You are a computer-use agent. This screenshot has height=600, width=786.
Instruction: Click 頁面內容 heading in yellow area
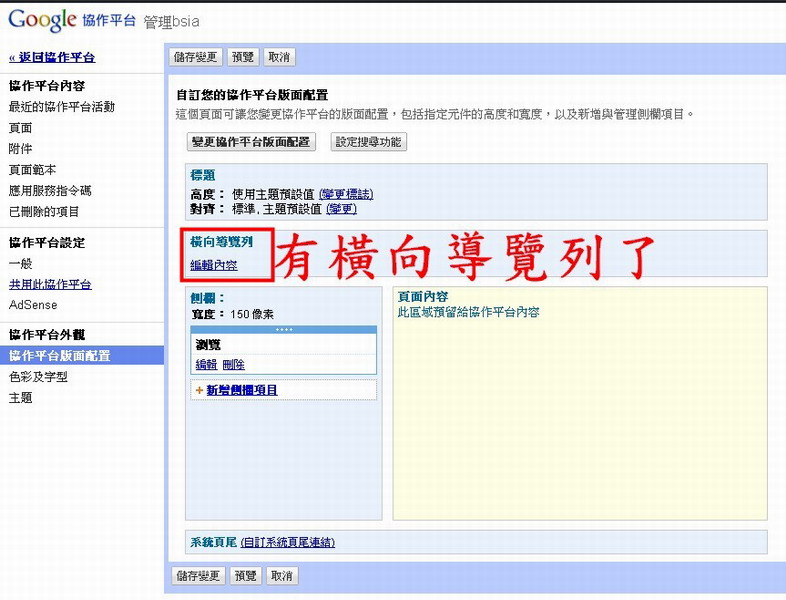point(423,296)
